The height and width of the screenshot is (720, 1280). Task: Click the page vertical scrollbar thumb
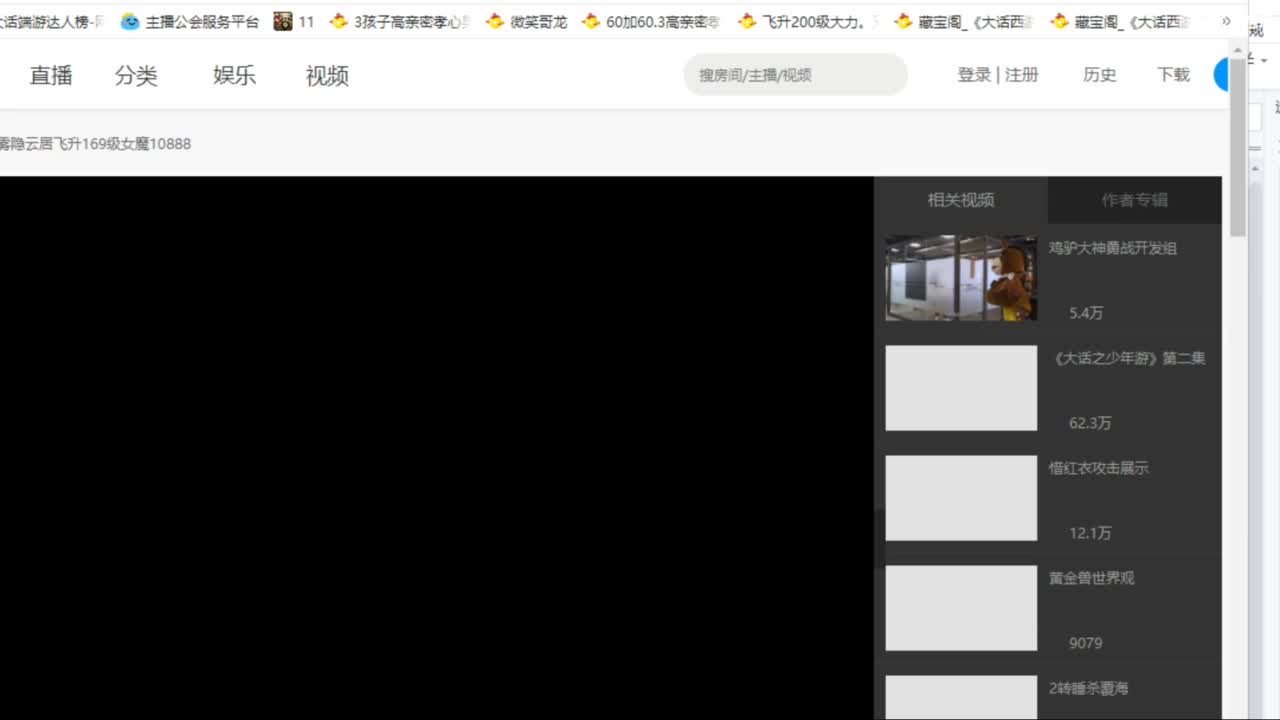[1238, 147]
